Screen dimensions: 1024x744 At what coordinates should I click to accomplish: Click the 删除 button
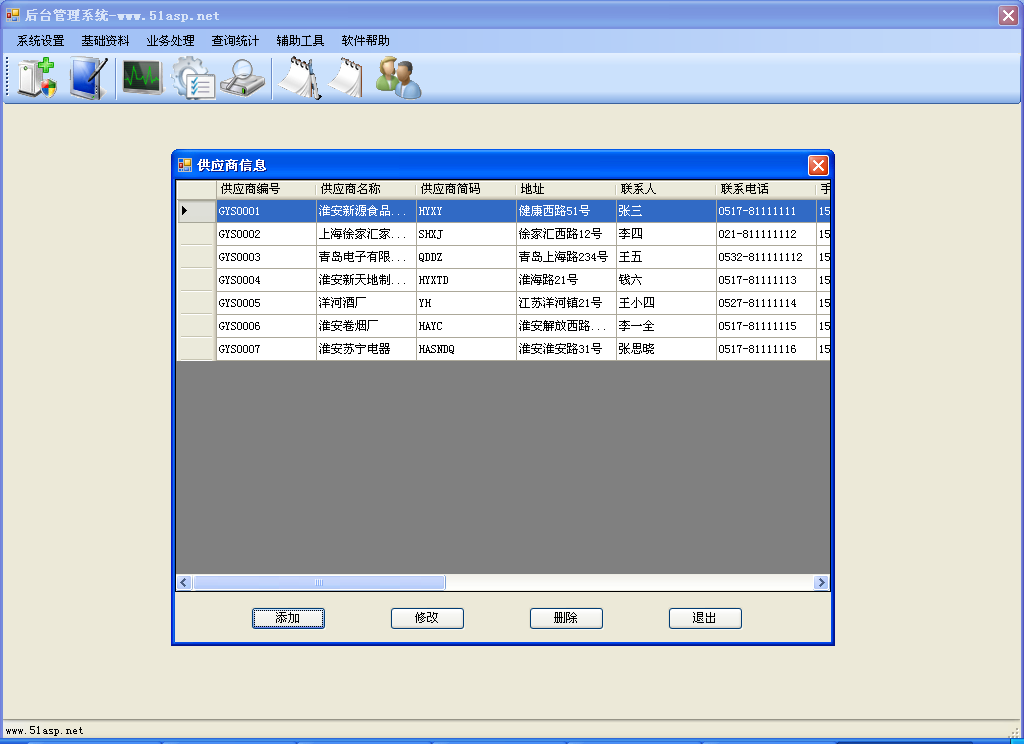coord(566,618)
